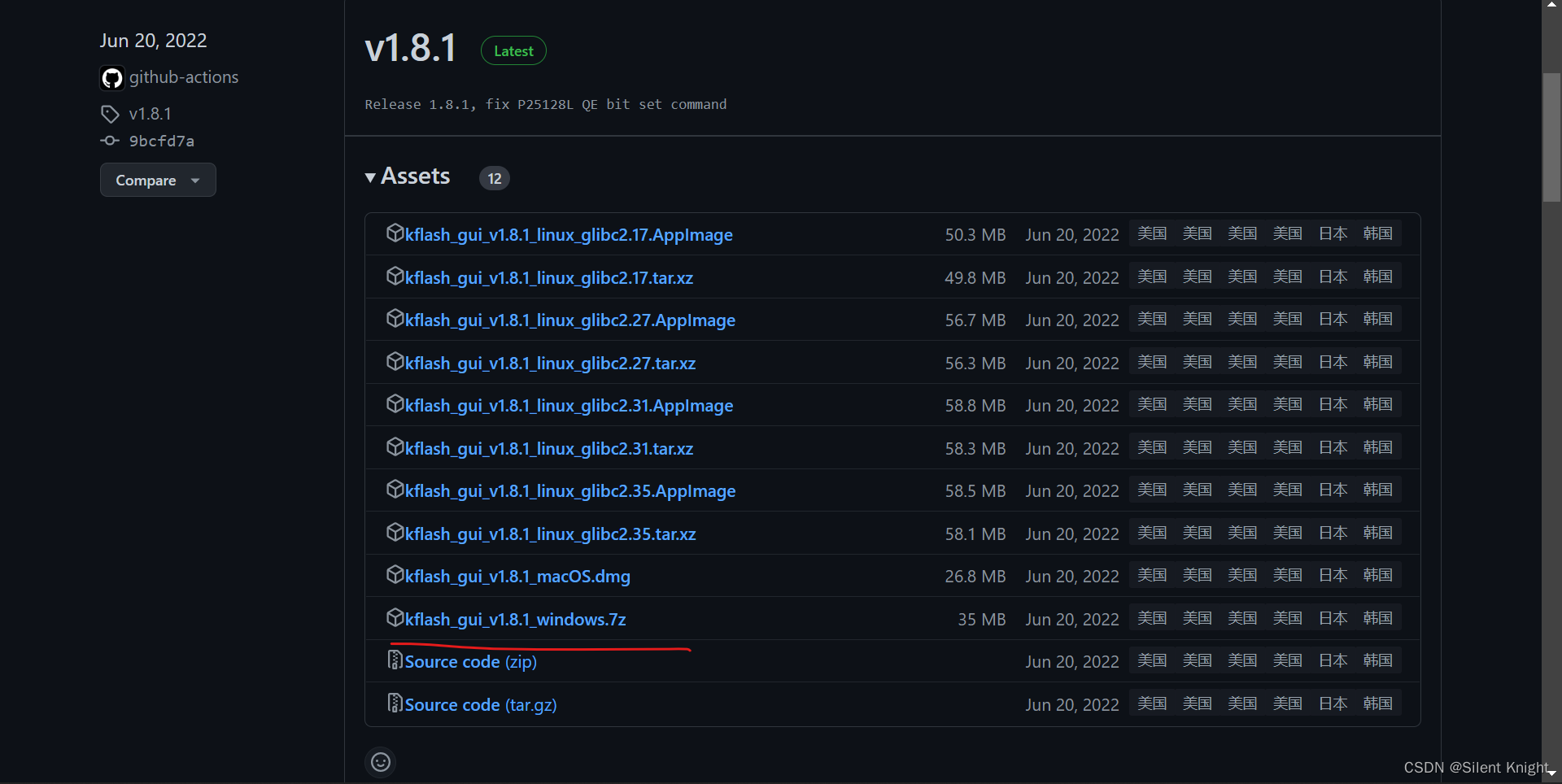Open the v1.8.1 tag link in sidebar
1562x784 pixels.
click(x=151, y=114)
